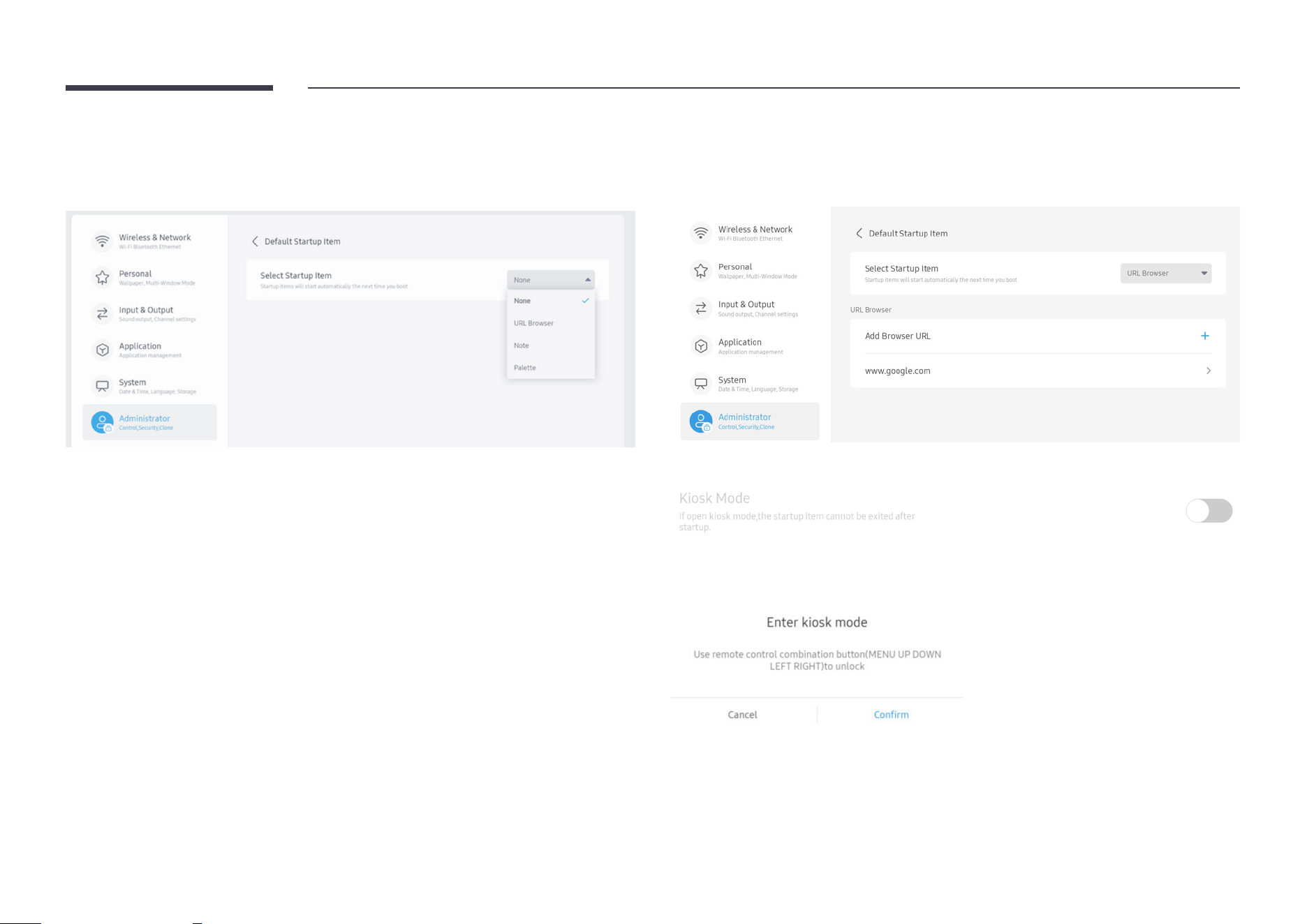Viewport: 1307px width, 924px height.
Task: Click the www.google.com URL text
Action: 897,371
